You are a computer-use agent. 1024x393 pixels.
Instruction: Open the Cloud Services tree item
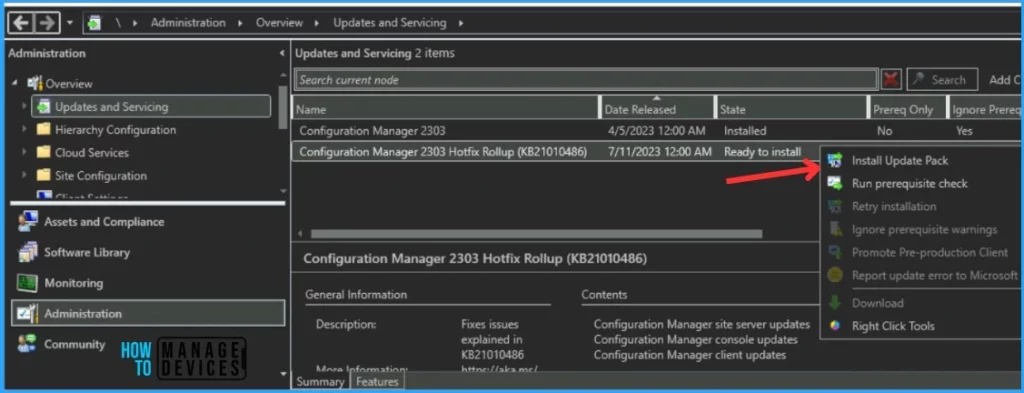91,153
